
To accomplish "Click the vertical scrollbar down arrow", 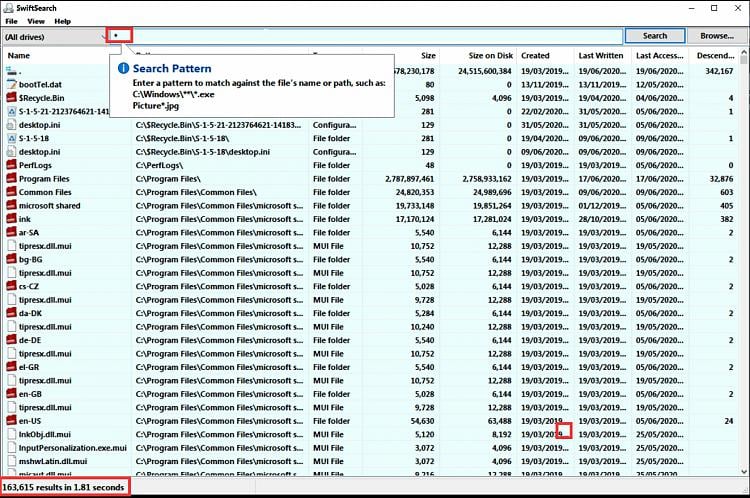I will tap(744, 472).
